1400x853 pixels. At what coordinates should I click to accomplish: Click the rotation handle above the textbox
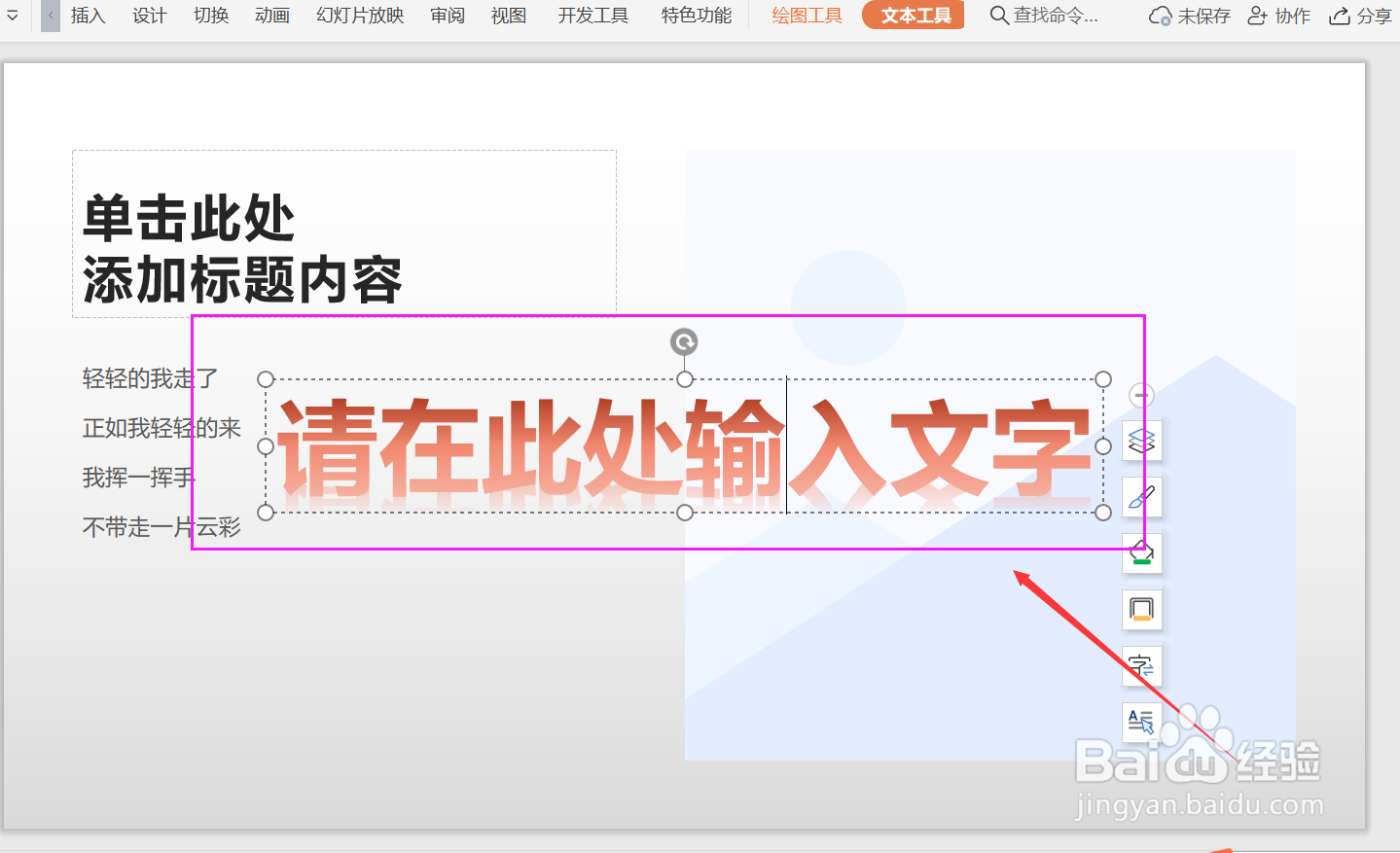point(684,341)
